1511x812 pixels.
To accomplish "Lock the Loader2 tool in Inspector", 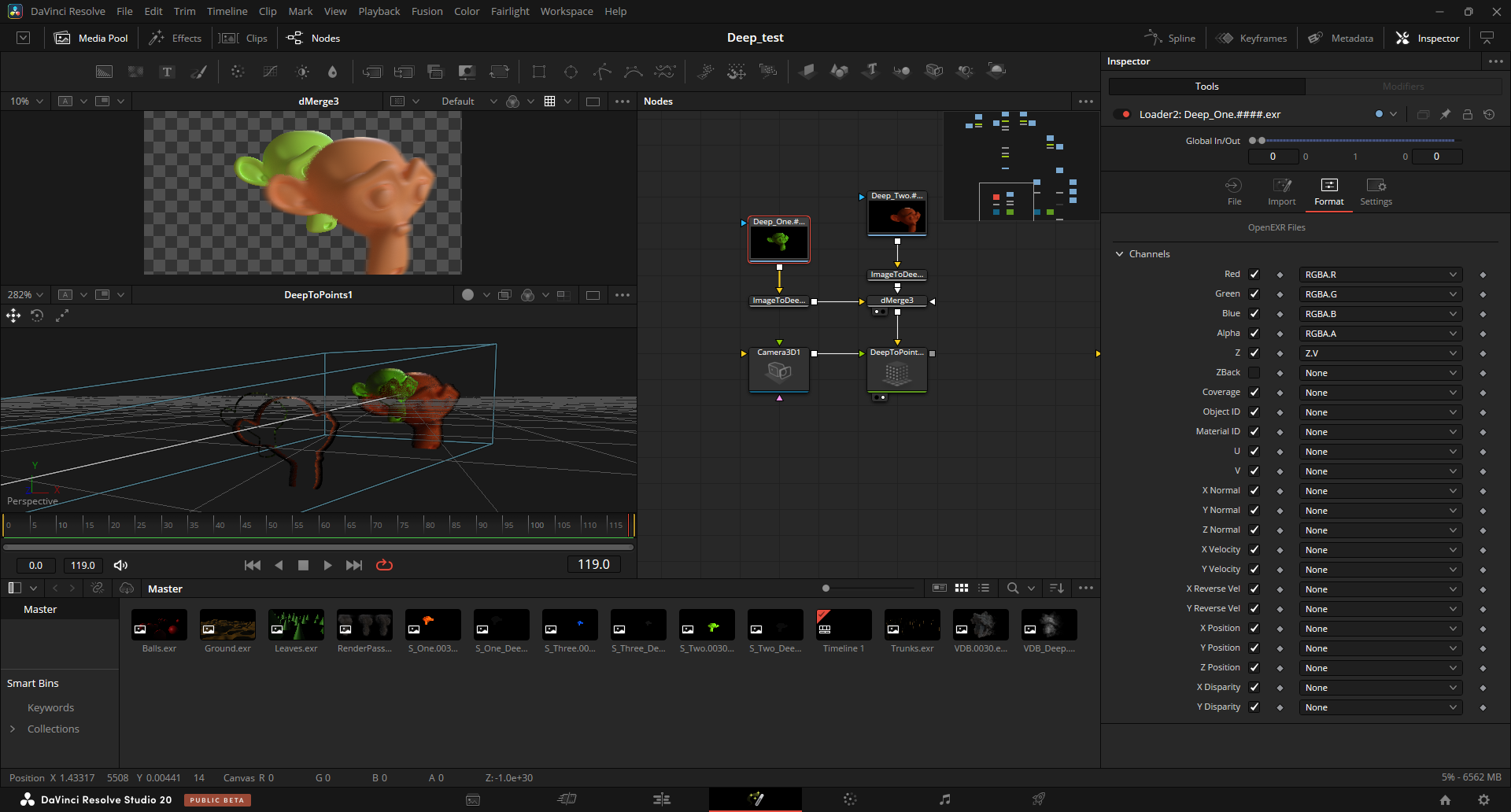I will click(x=1467, y=114).
